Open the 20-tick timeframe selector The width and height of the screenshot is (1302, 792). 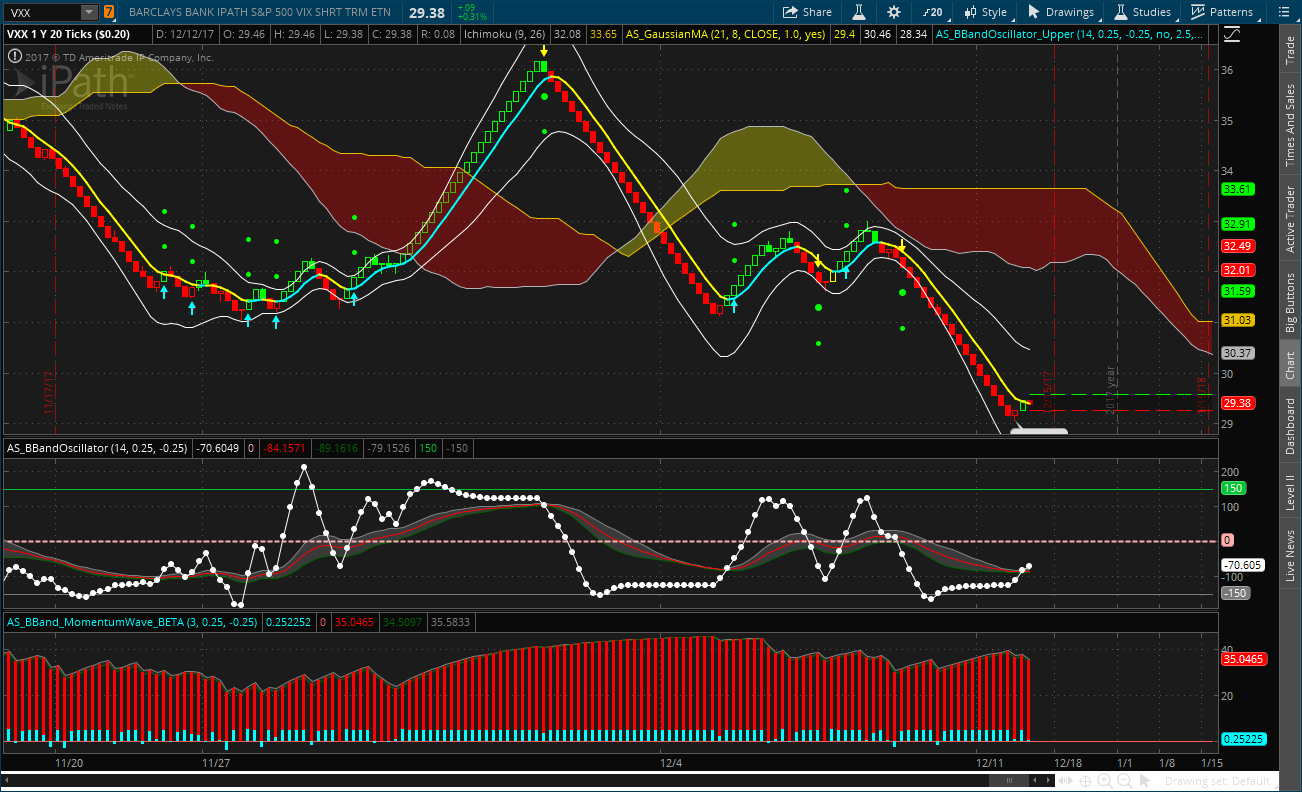coord(932,12)
